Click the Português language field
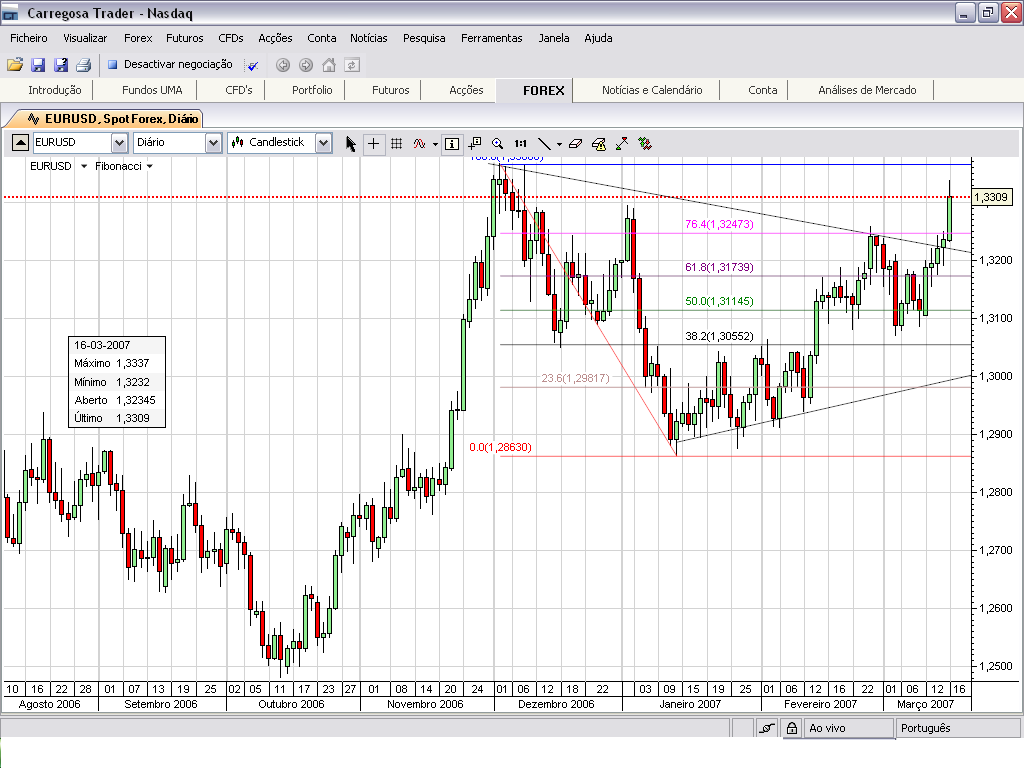 pos(957,728)
